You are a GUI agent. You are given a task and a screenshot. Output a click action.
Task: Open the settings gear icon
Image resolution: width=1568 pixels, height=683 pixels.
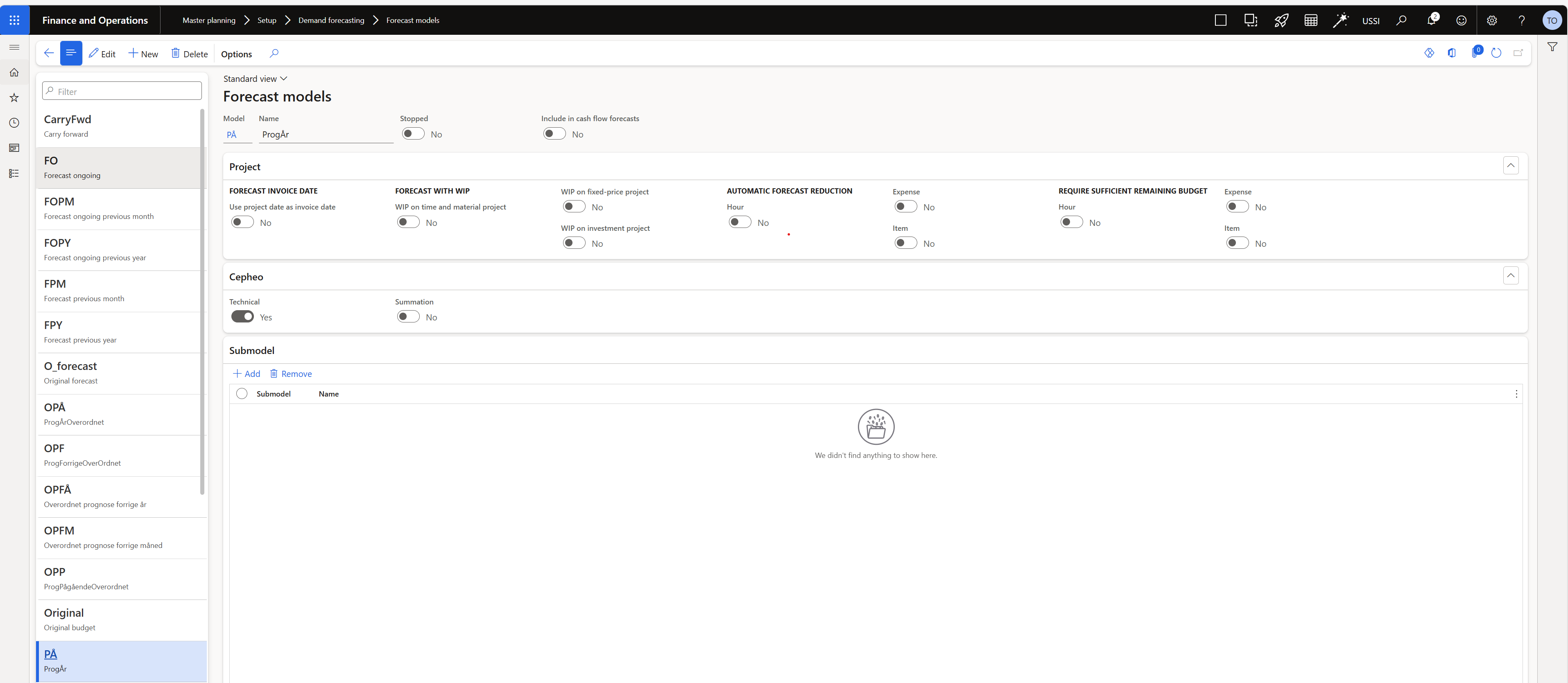click(1491, 20)
